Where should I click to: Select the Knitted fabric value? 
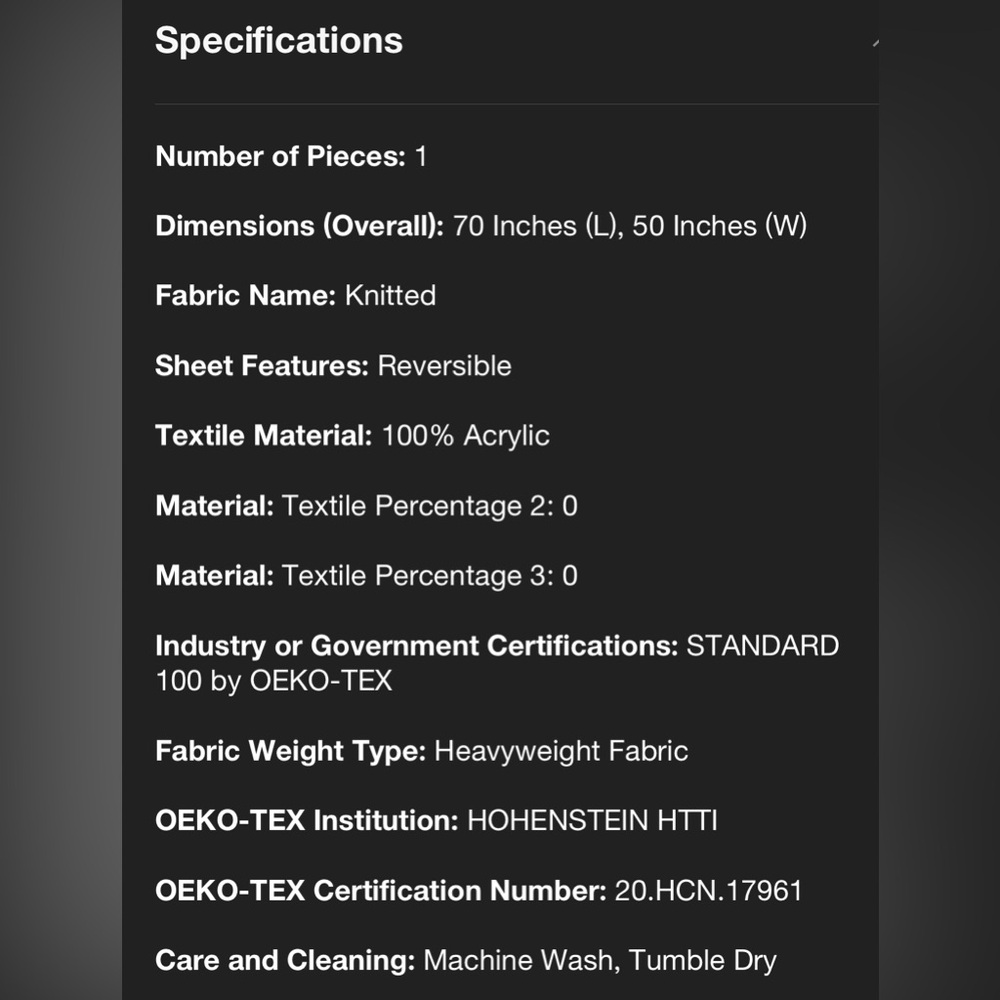(390, 295)
